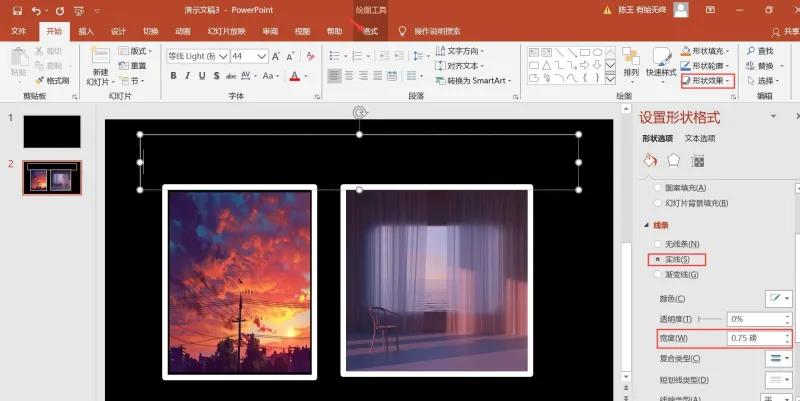800x401 pixels.
Task: Collapse the 线条 section
Action: [x=647, y=225]
